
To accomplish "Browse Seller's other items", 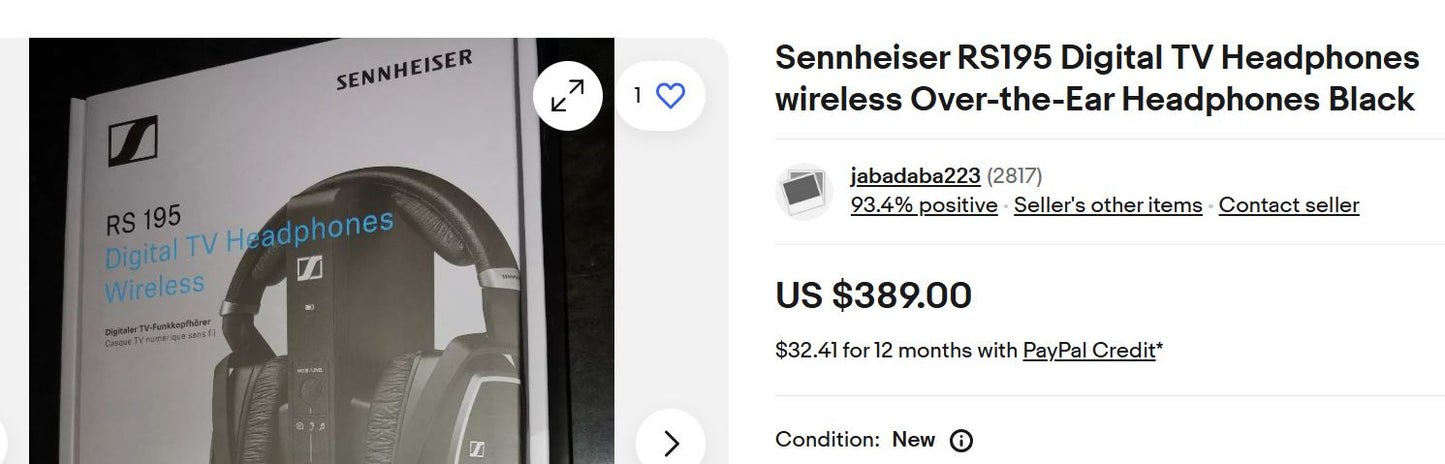I will (1107, 205).
